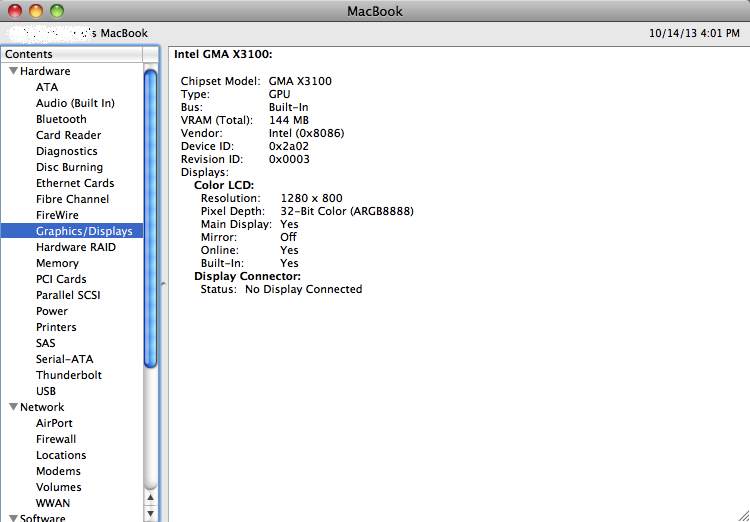This screenshot has height=522, width=750.
Task: Show Serial-ATA details
Action: point(65,359)
